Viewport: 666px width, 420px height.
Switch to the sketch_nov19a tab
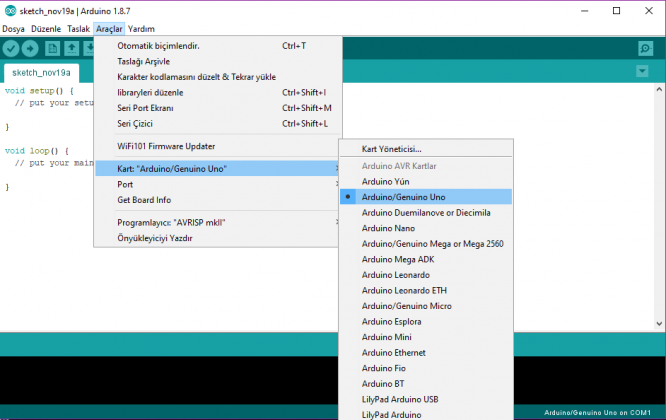pos(41,73)
